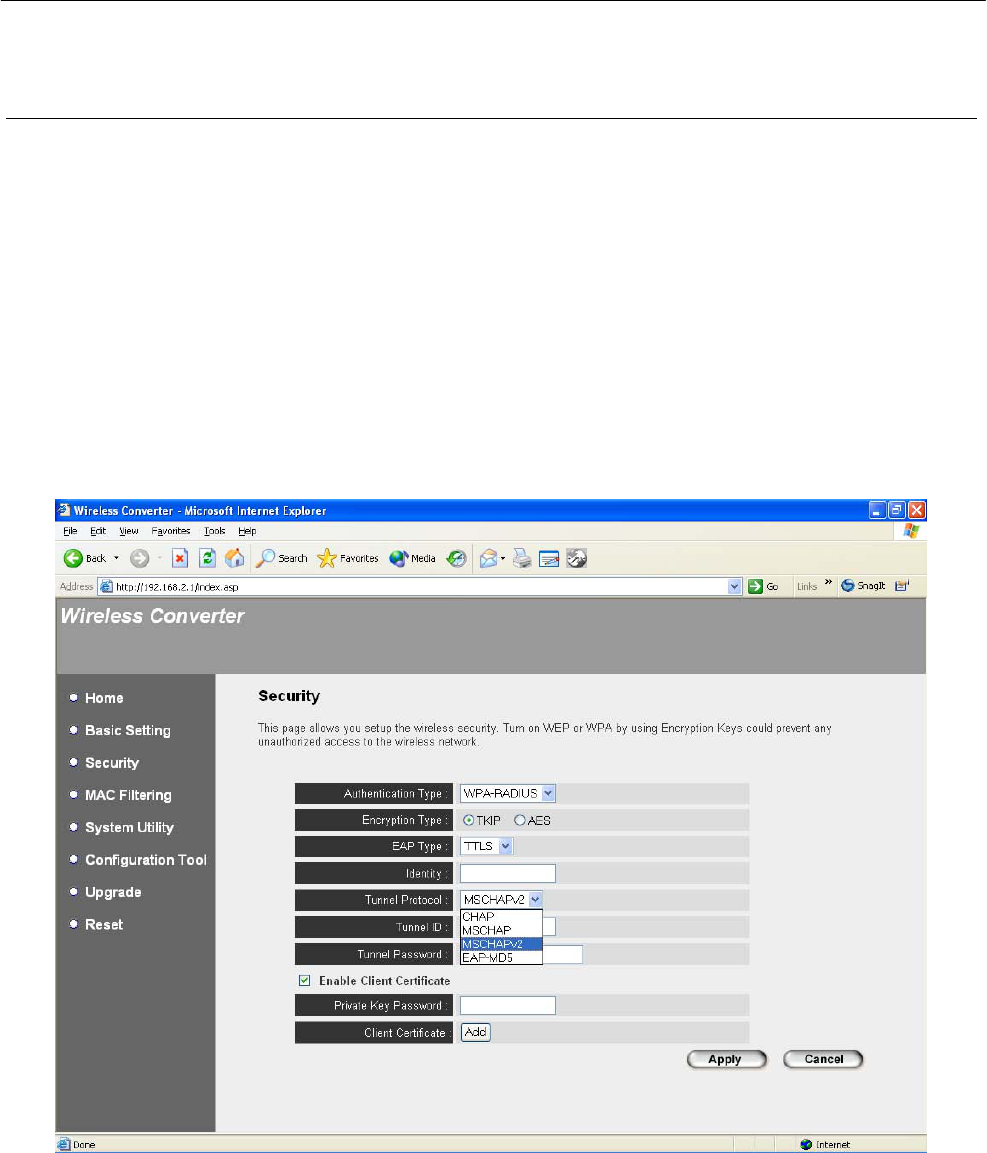Click the Internet zone globe in status bar

pyautogui.click(x=806, y=1144)
